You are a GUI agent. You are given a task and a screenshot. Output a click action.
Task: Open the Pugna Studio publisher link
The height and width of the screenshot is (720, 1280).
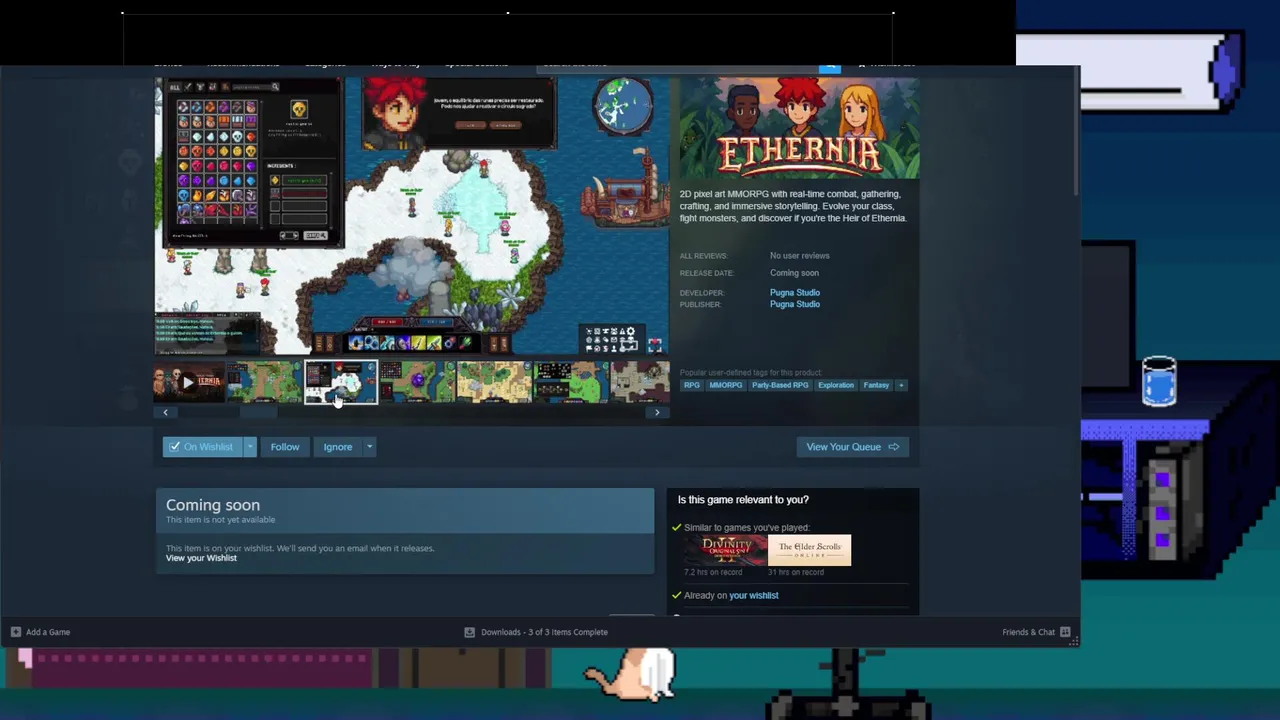[795, 304]
